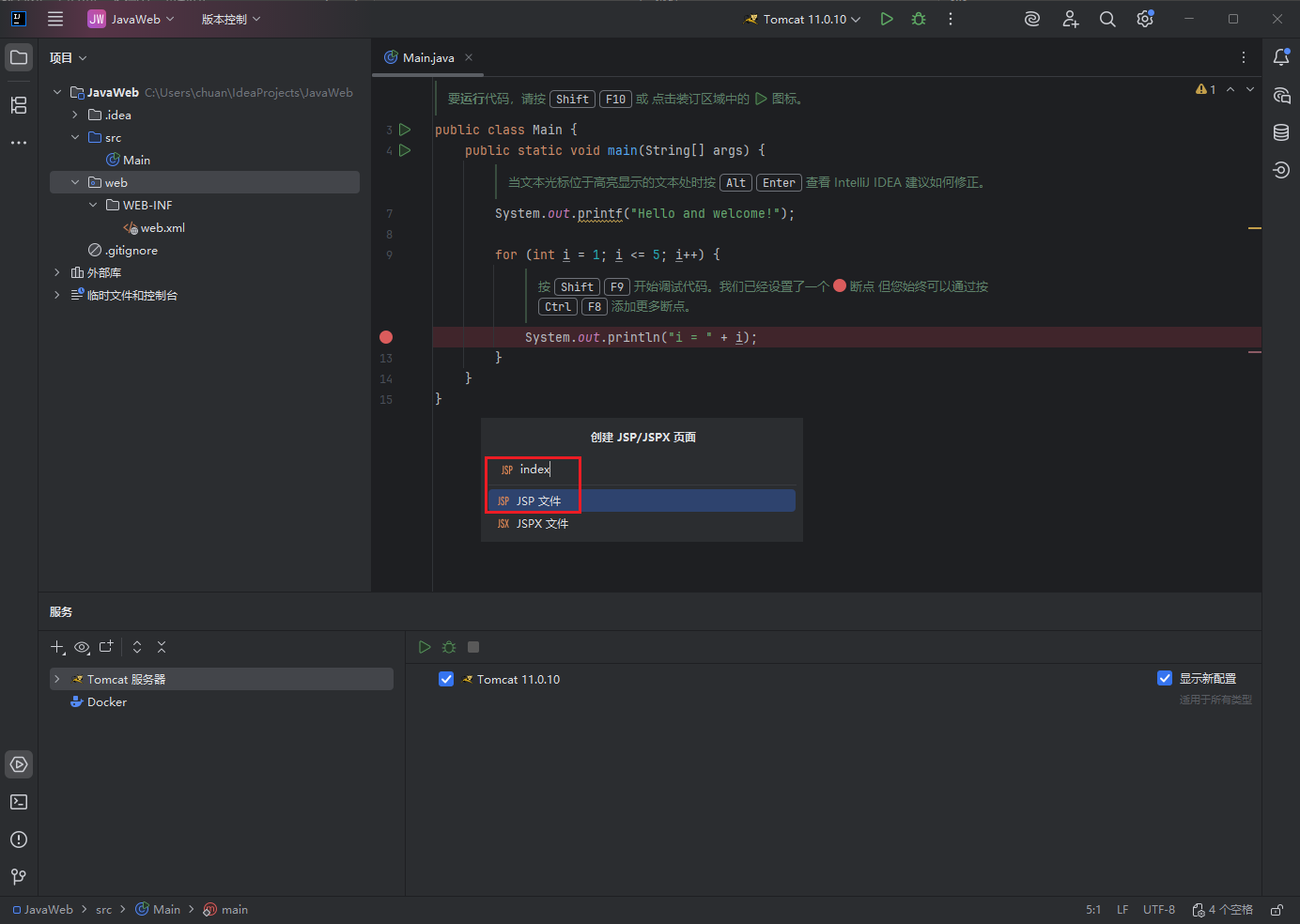Expand the 临时文件和控制台 node
1300x924 pixels.
tap(57, 295)
